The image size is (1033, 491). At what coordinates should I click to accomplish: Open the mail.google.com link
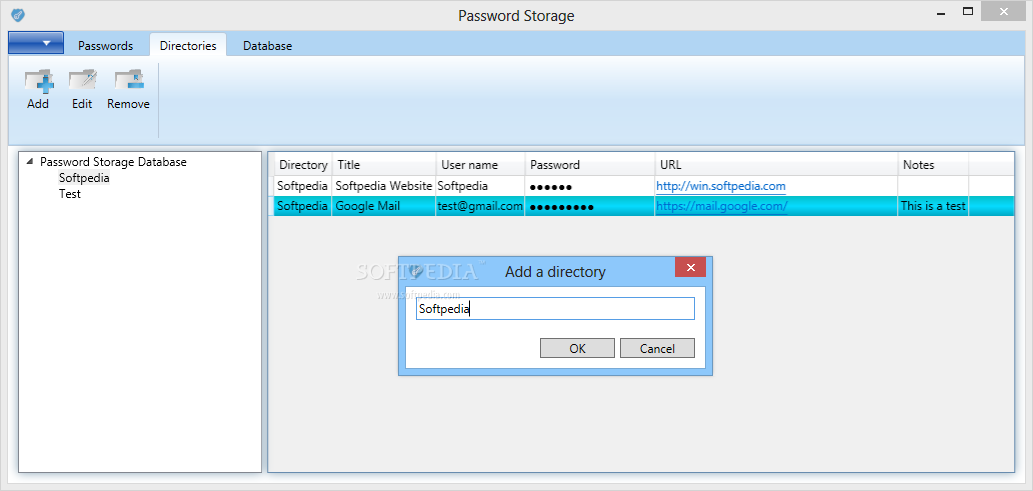(721, 206)
